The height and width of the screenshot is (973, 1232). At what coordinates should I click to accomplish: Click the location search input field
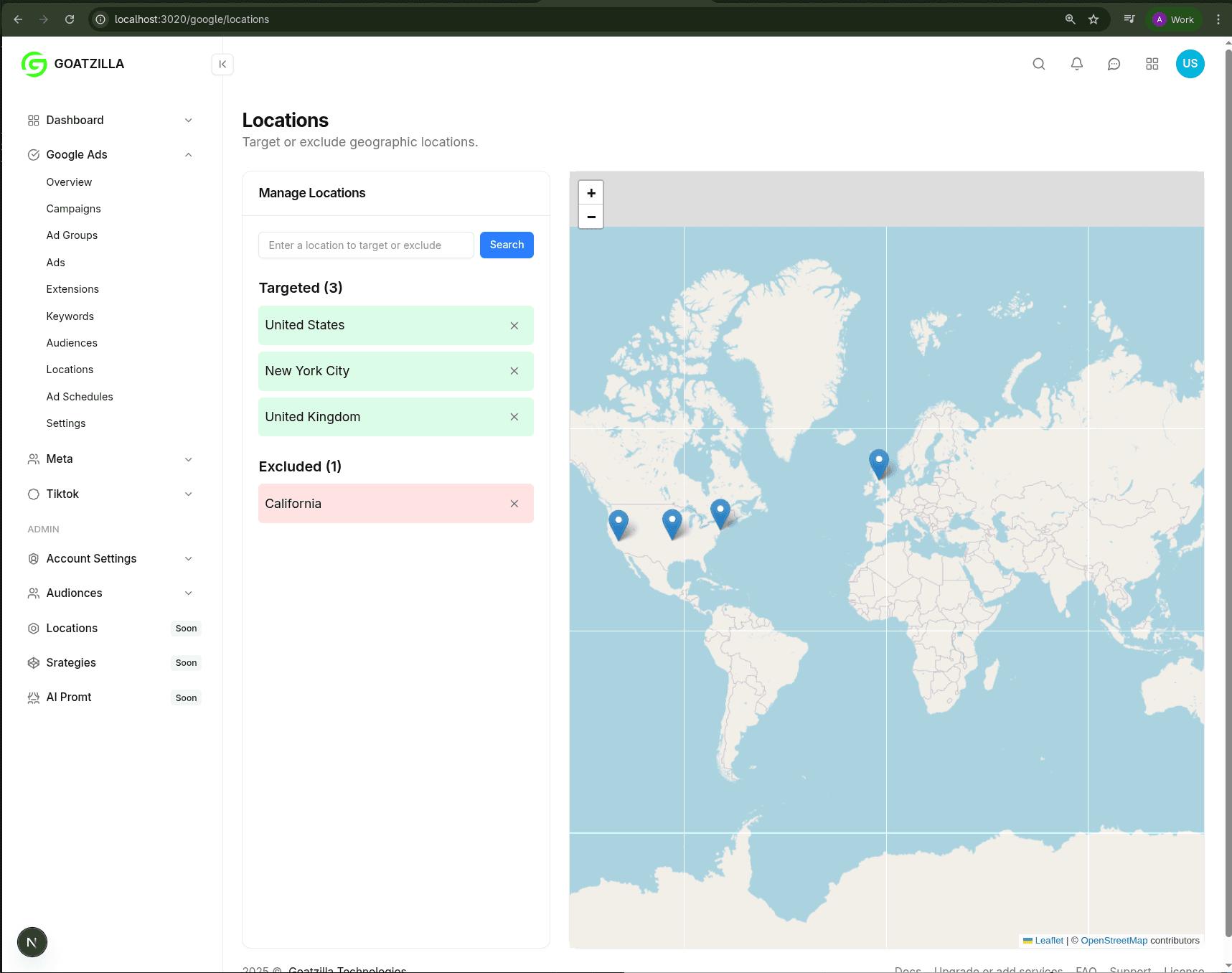pos(365,245)
